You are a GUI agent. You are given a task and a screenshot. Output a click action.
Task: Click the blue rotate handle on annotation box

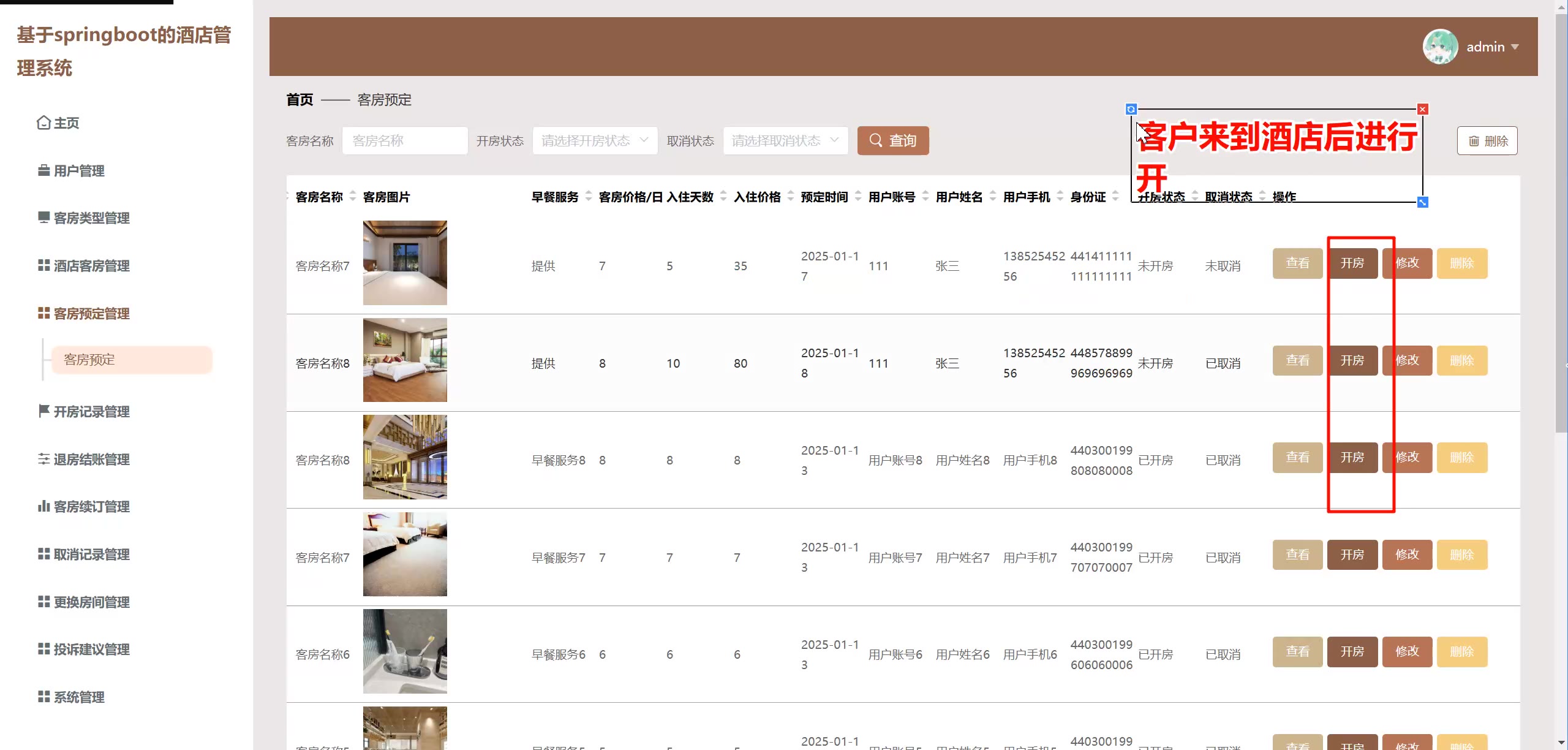[1131, 109]
